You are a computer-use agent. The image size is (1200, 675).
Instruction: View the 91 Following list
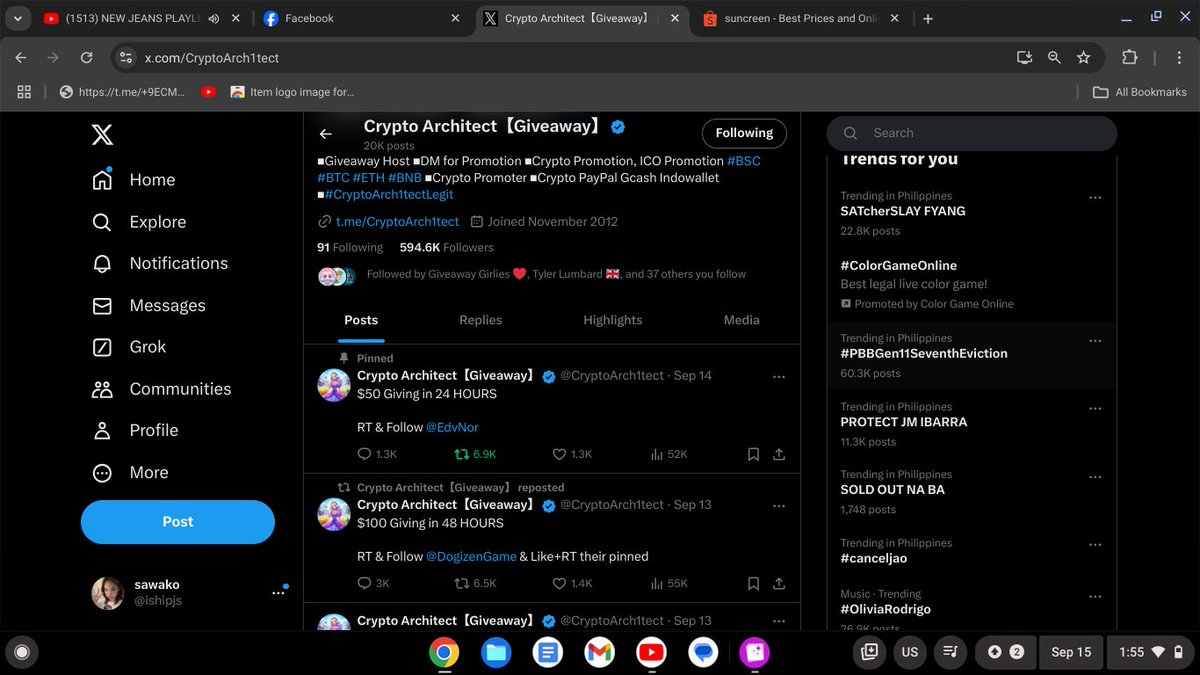(350, 247)
